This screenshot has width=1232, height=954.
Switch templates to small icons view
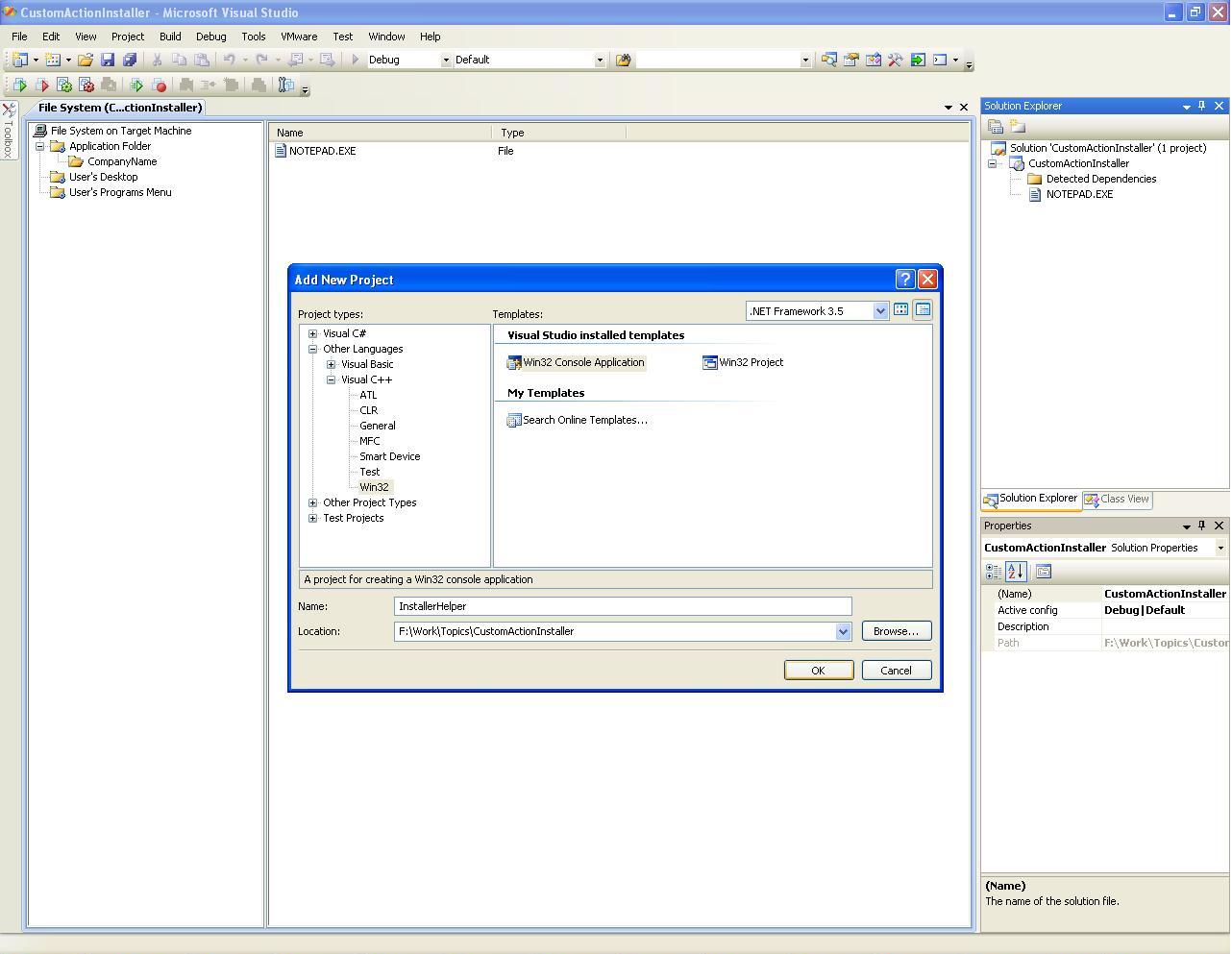pos(923,309)
